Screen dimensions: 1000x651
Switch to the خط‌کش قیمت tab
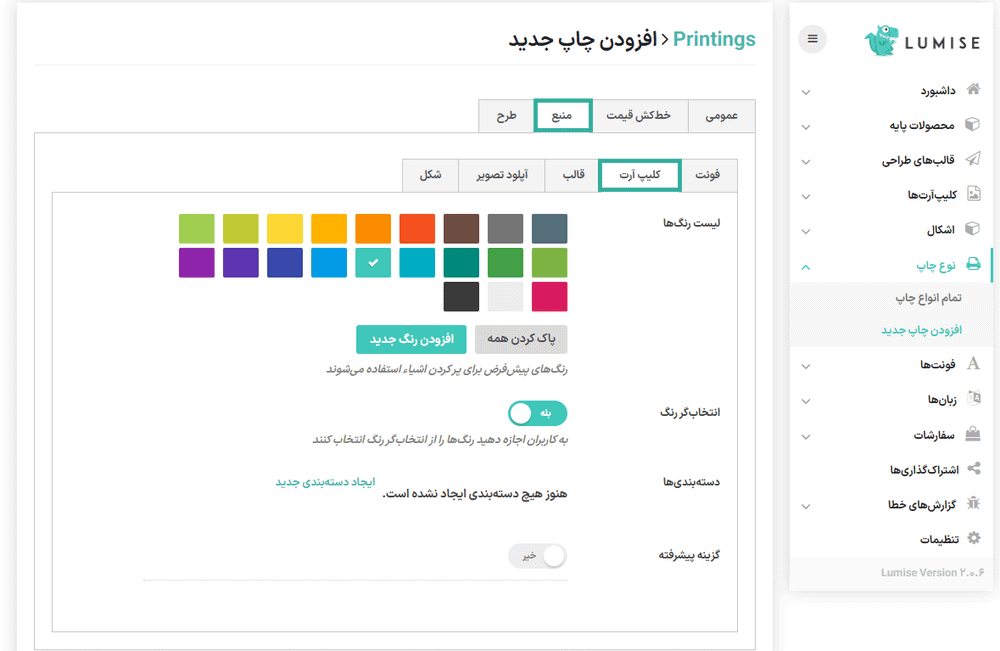[639, 115]
